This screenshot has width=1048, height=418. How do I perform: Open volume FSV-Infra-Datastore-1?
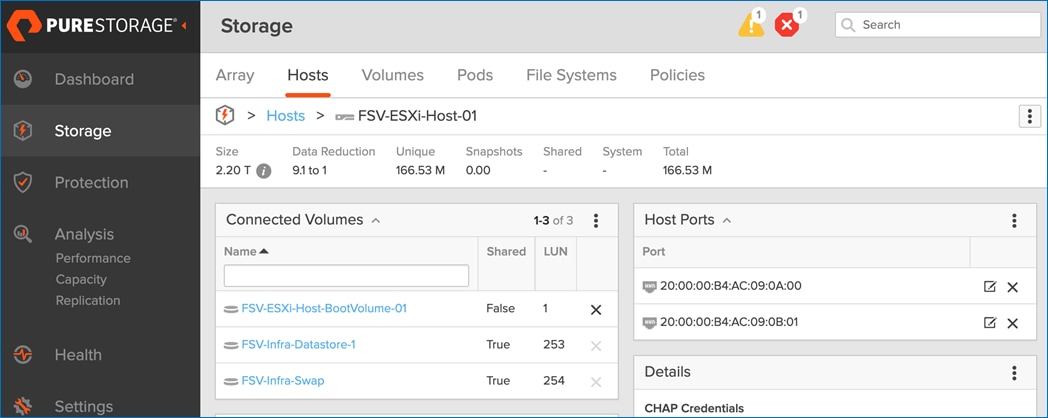(x=298, y=344)
